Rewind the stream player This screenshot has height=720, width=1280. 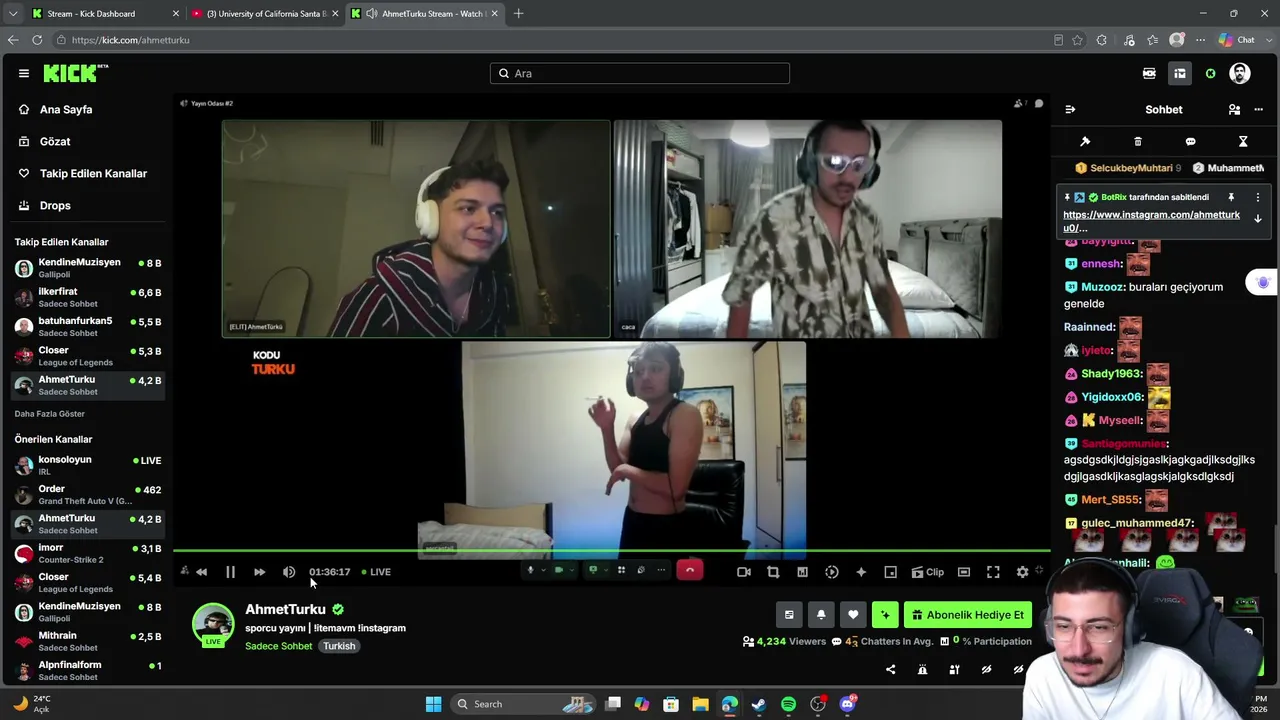point(201,572)
